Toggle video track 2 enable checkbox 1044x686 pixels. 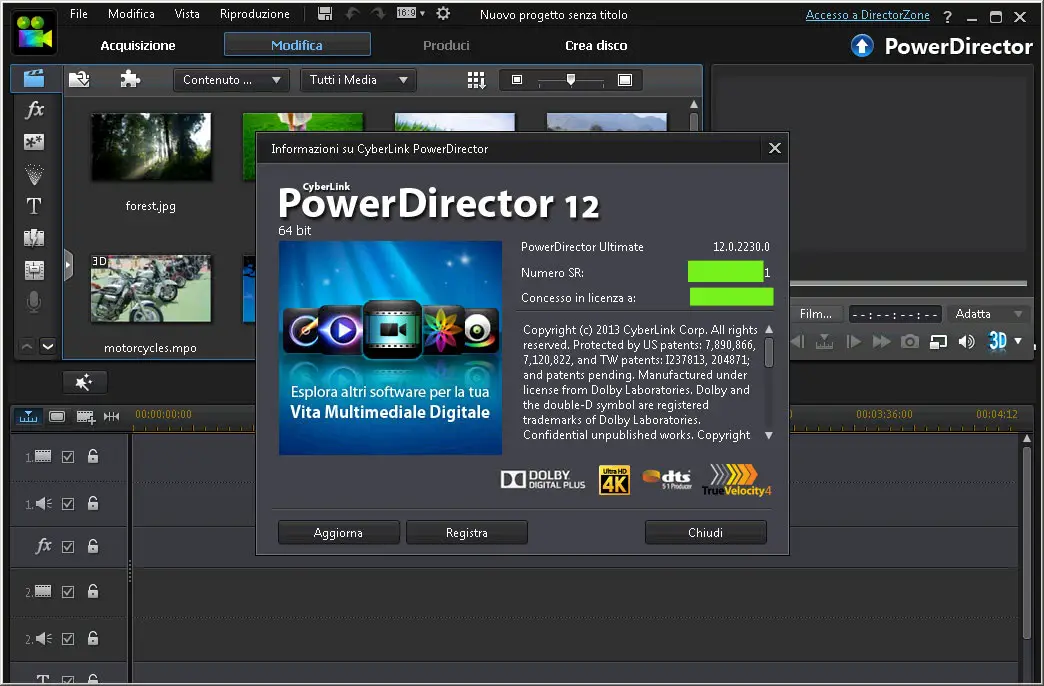pos(68,591)
